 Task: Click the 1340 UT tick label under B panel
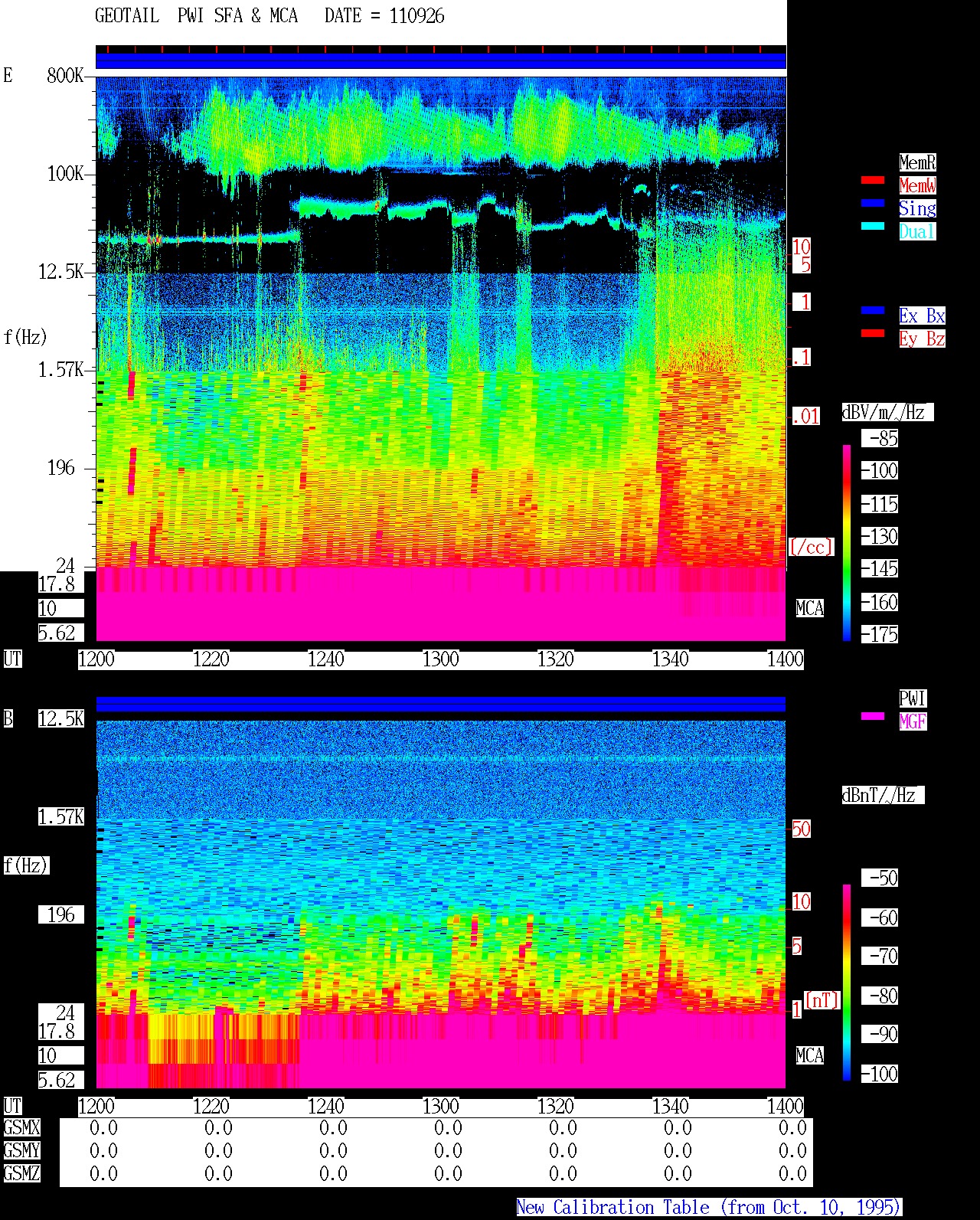[x=671, y=1106]
